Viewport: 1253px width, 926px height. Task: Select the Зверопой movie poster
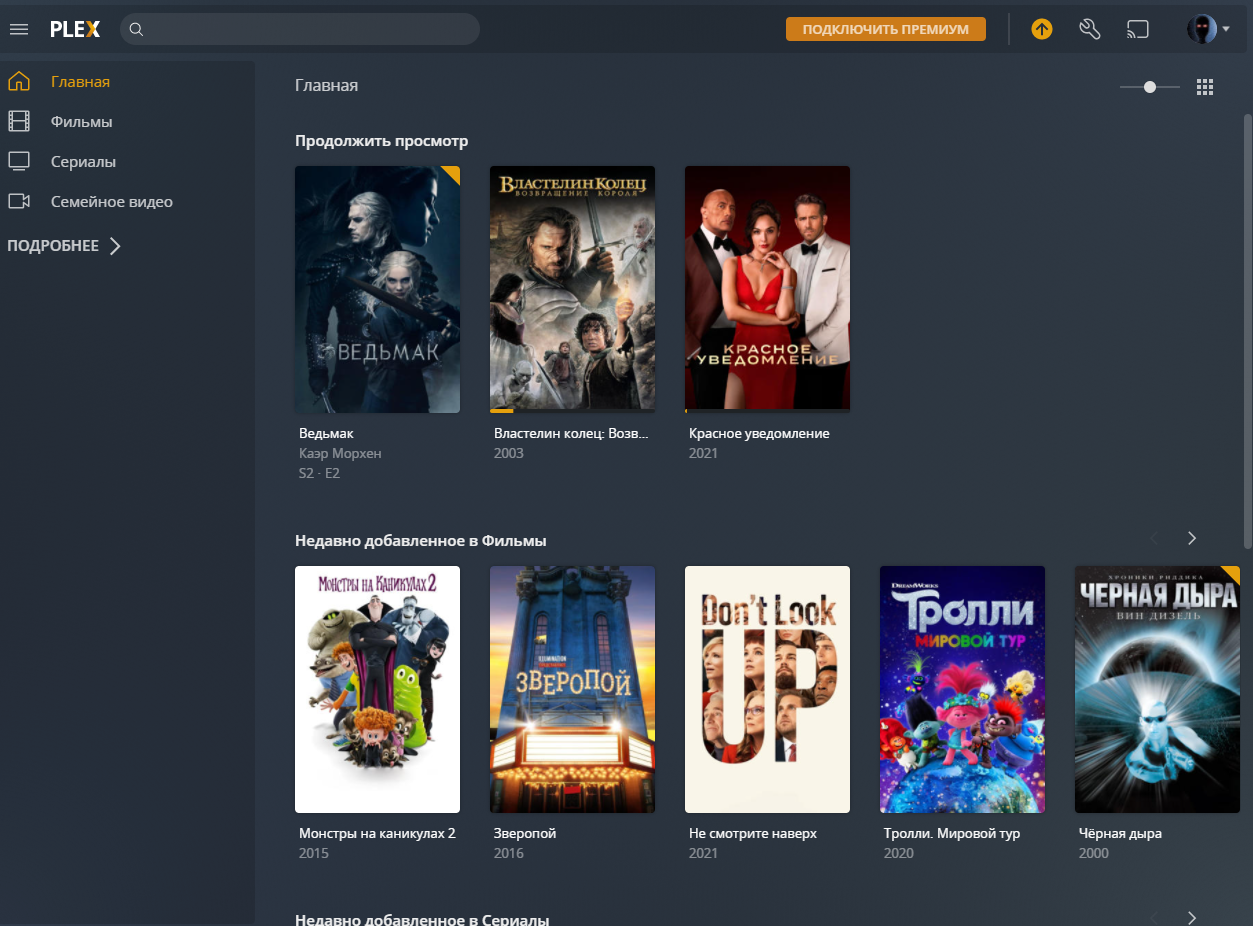(x=572, y=689)
